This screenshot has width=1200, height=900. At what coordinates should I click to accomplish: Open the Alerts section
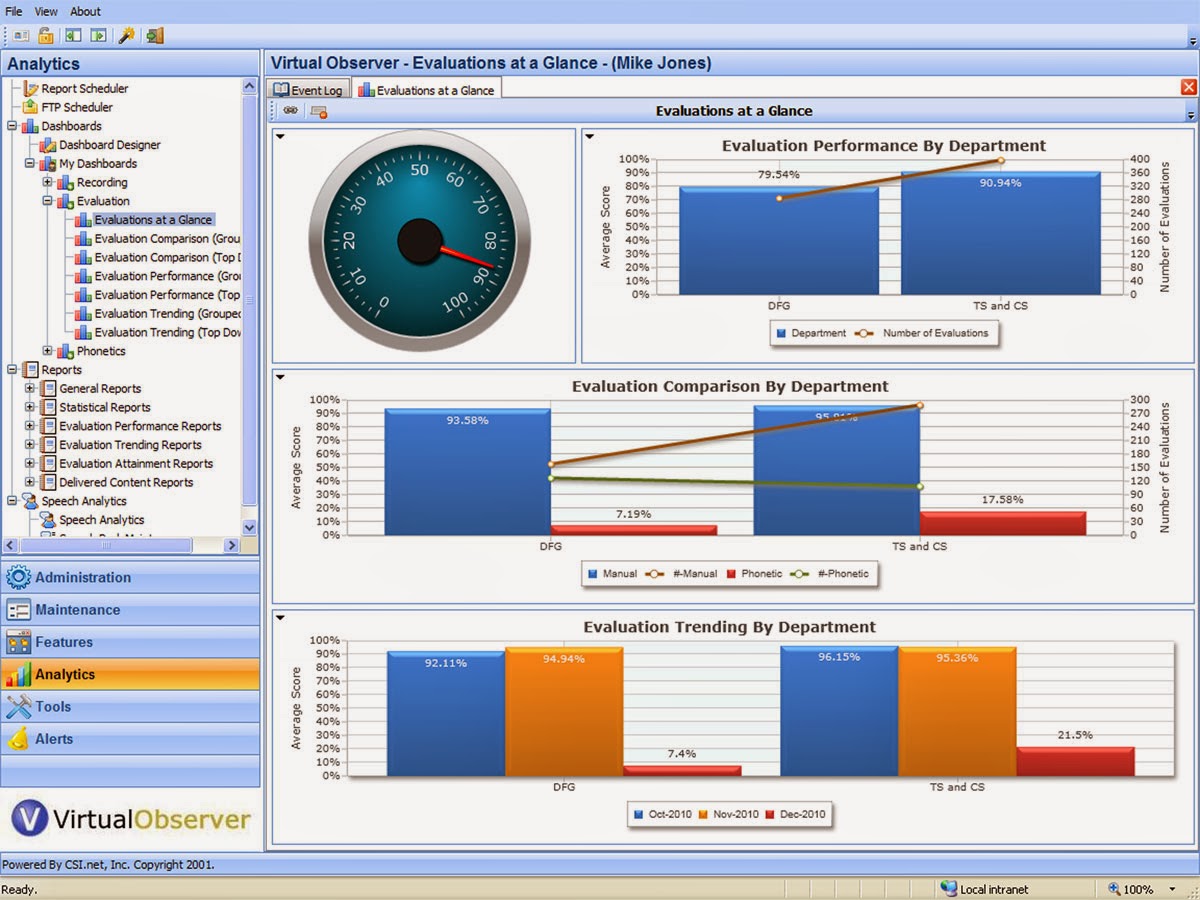(x=130, y=739)
